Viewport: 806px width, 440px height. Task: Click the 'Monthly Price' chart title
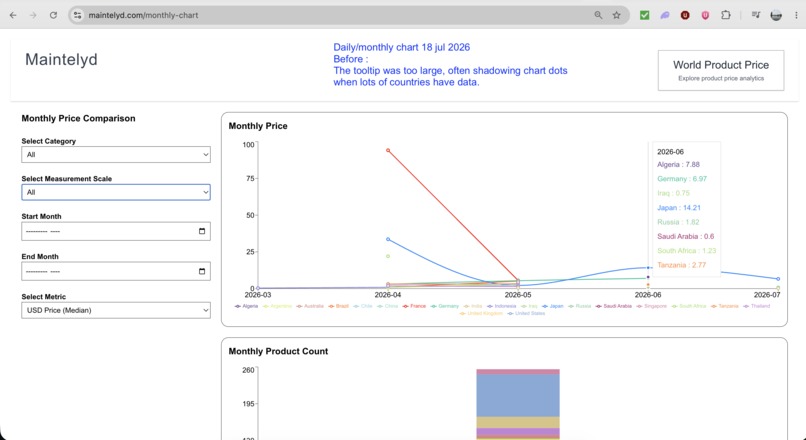click(x=258, y=126)
